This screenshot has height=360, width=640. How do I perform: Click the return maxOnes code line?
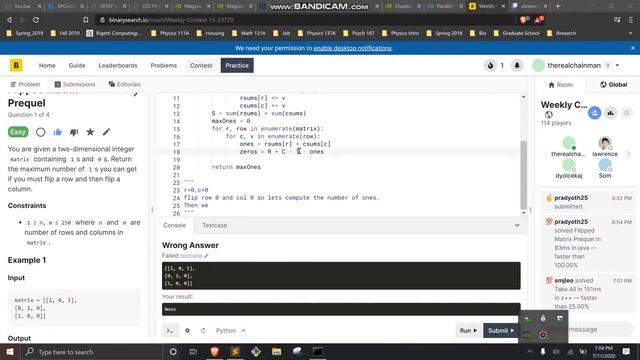pos(236,167)
